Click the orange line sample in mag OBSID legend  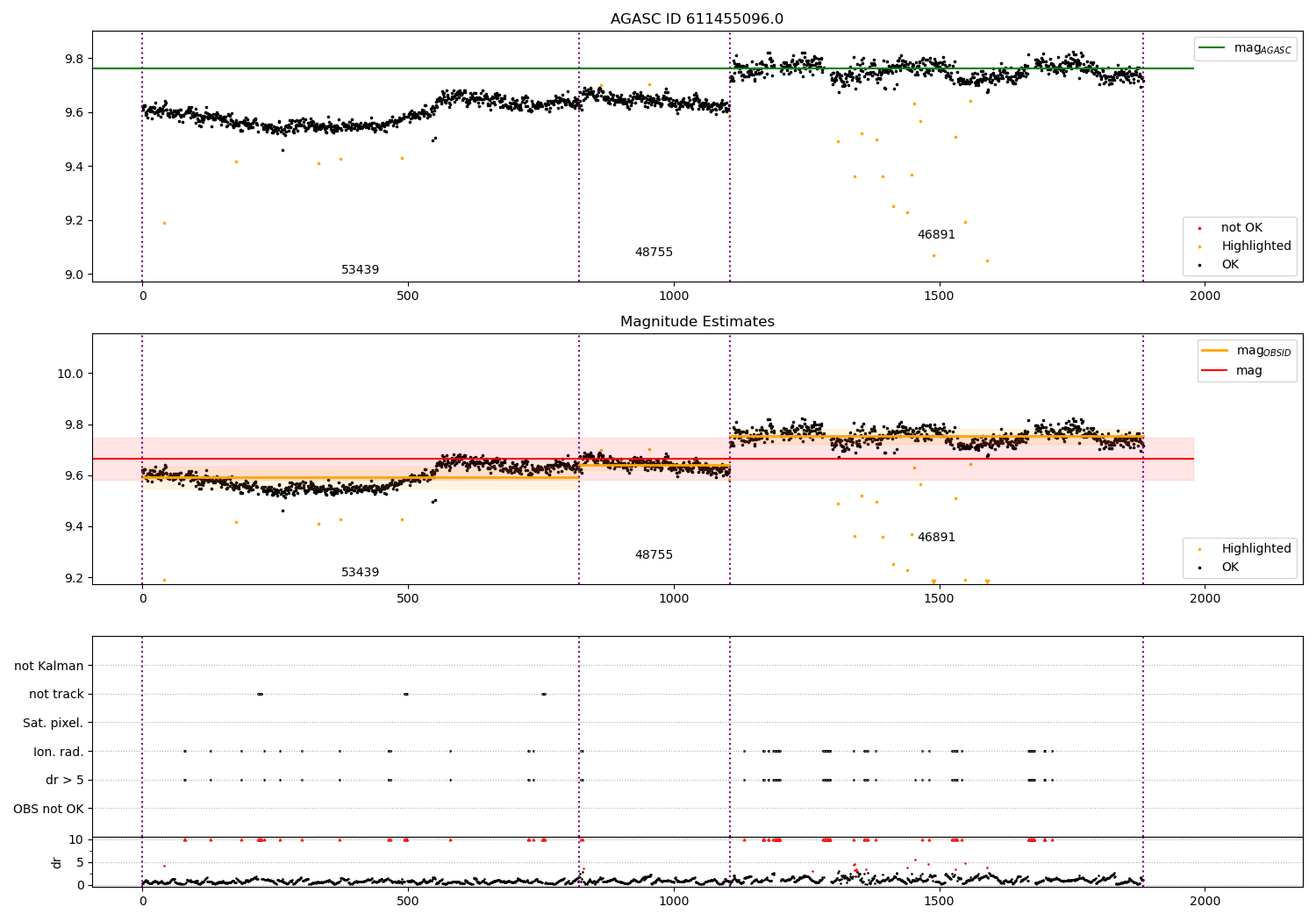1215,351
